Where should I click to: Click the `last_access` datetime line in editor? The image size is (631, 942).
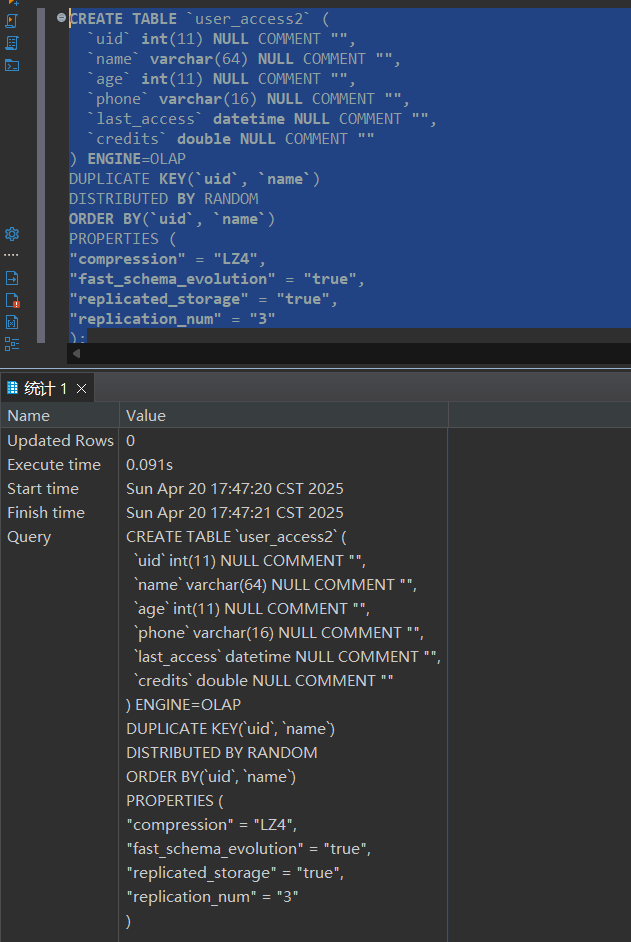(x=261, y=119)
